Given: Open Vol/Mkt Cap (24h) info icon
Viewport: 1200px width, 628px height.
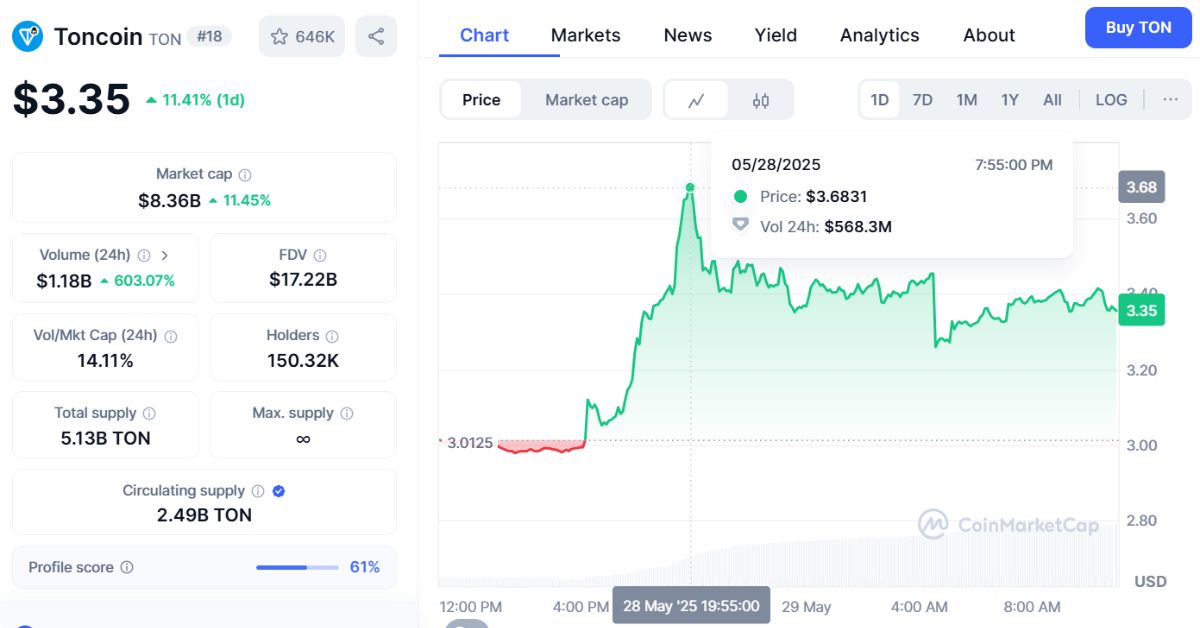Looking at the screenshot, I should click(x=170, y=336).
